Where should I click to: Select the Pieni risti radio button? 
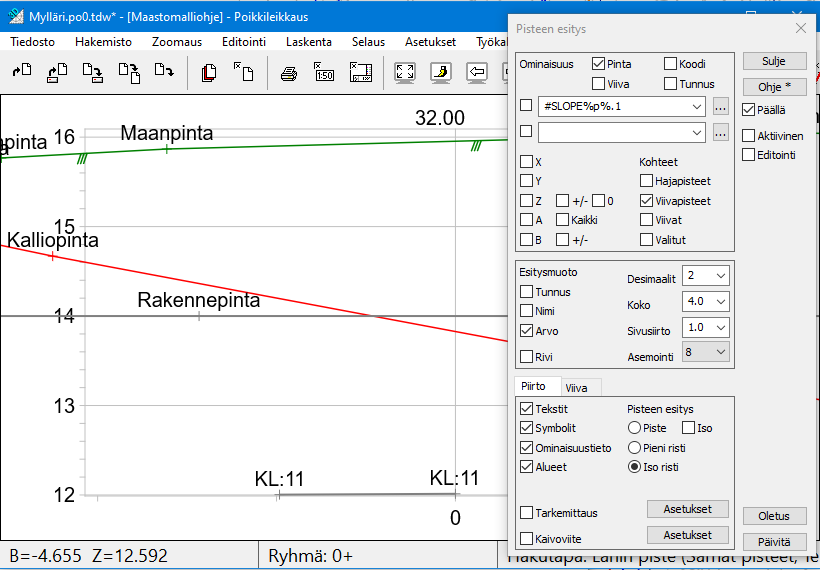pyautogui.click(x=634, y=448)
